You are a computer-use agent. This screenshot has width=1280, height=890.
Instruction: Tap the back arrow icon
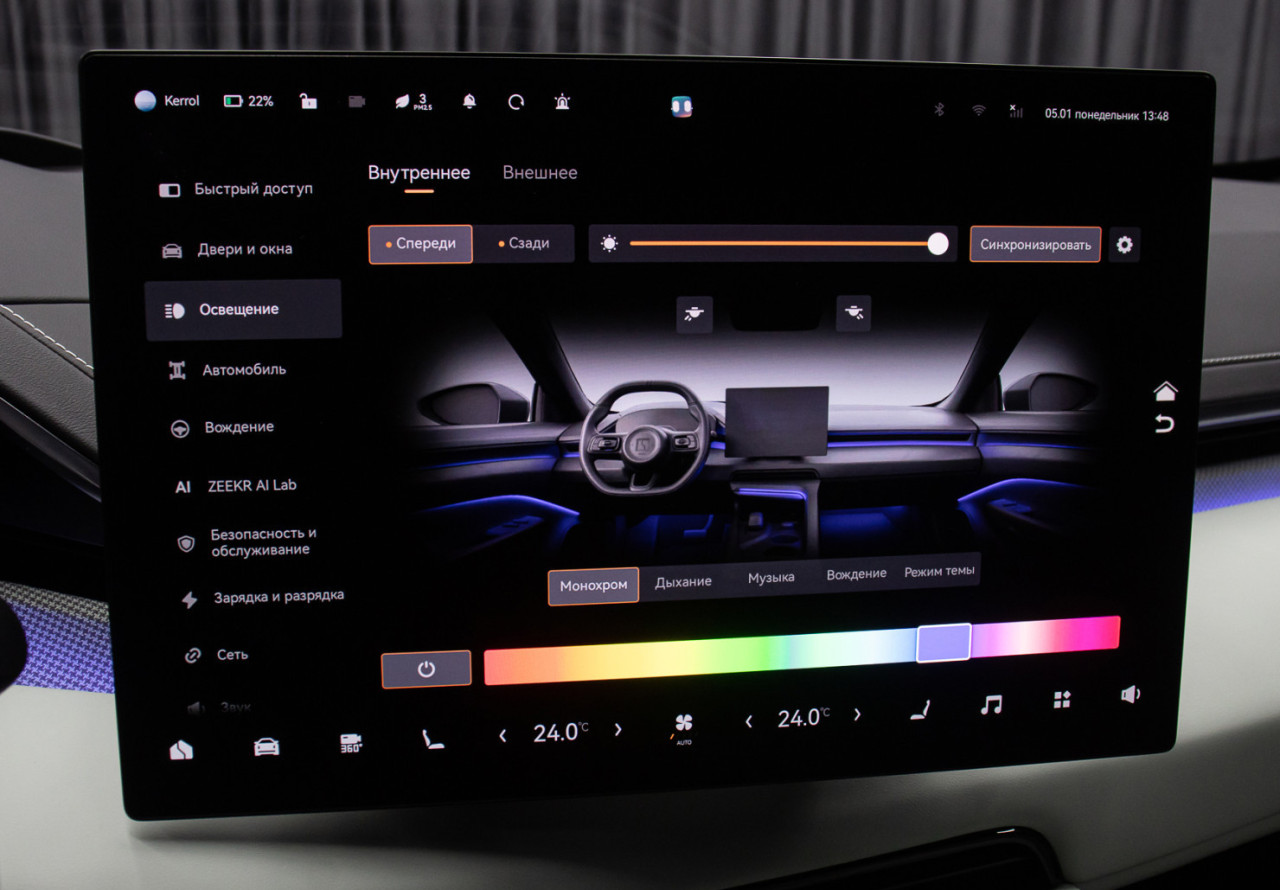click(x=1164, y=424)
